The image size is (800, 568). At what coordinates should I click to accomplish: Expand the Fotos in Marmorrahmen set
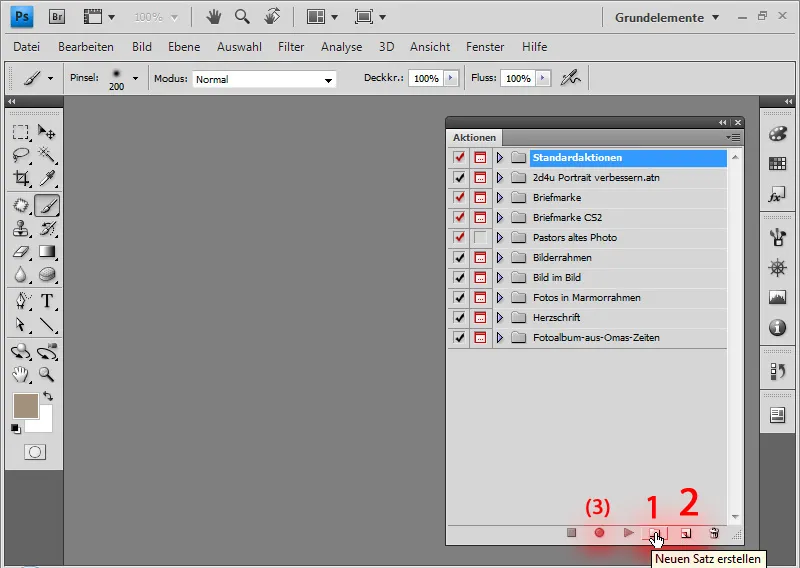click(x=500, y=298)
